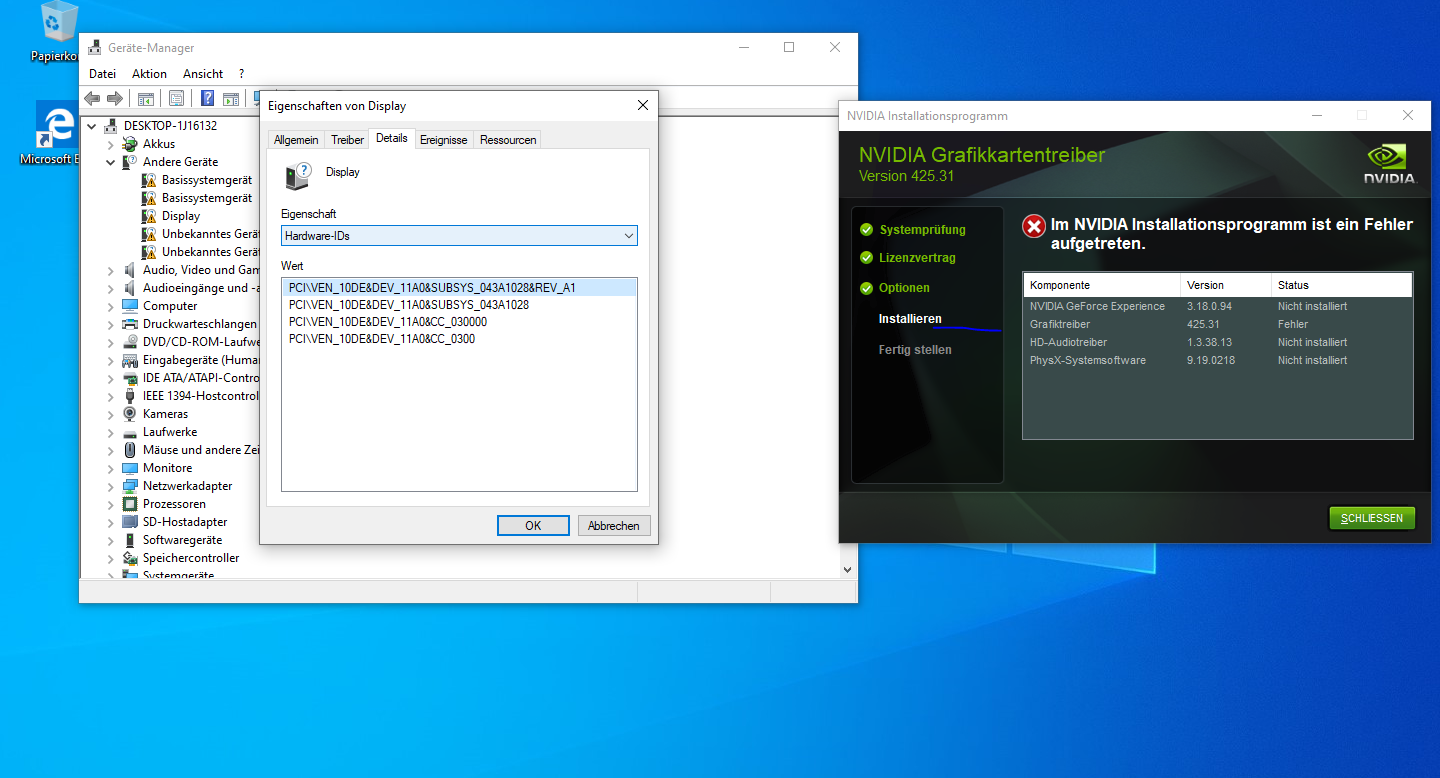1440x778 pixels.
Task: Open the Properties sheet toolbar icon
Action: click(x=176, y=98)
